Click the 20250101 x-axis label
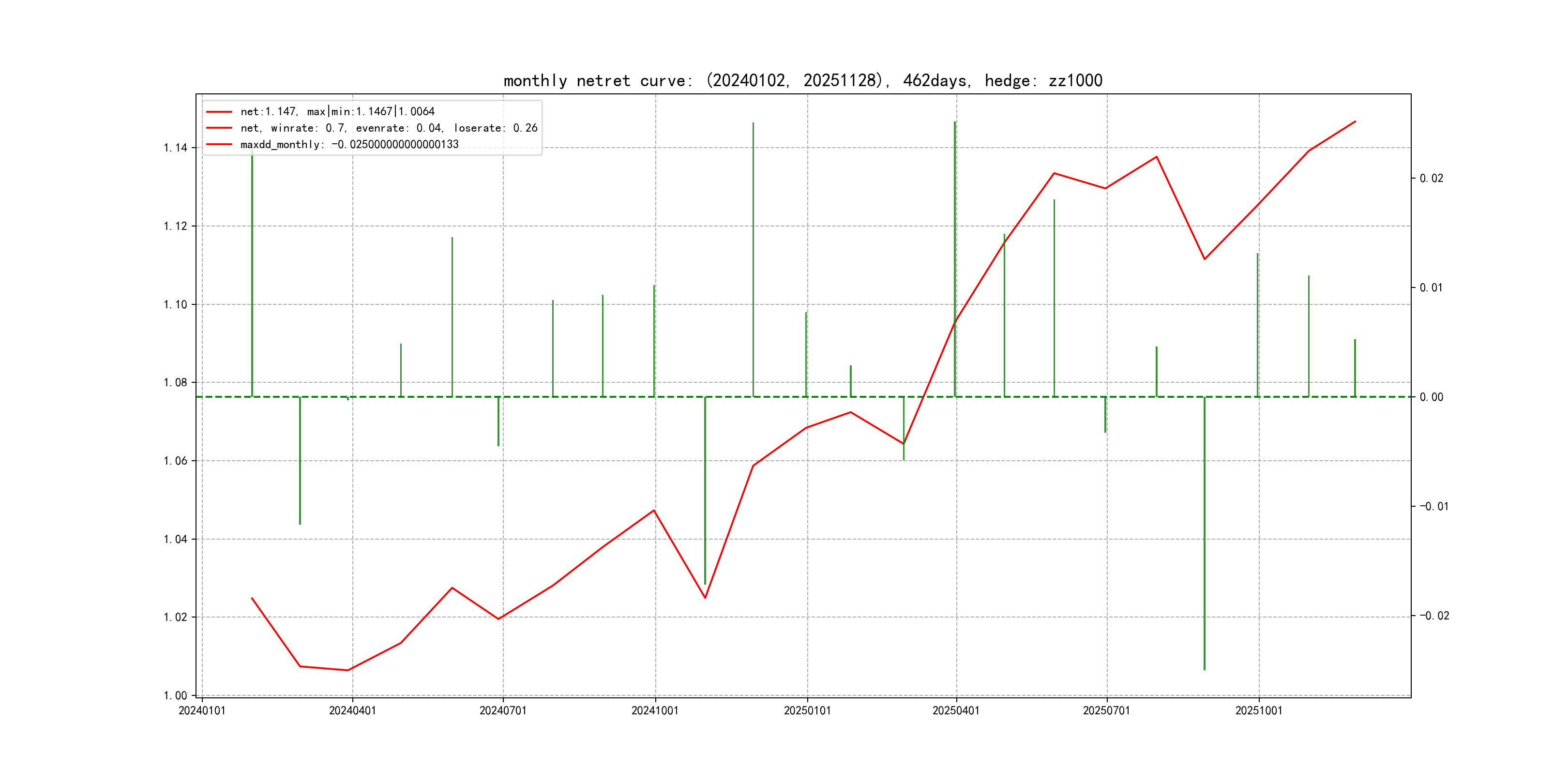Image resolution: width=1568 pixels, height=784 pixels. point(807,710)
